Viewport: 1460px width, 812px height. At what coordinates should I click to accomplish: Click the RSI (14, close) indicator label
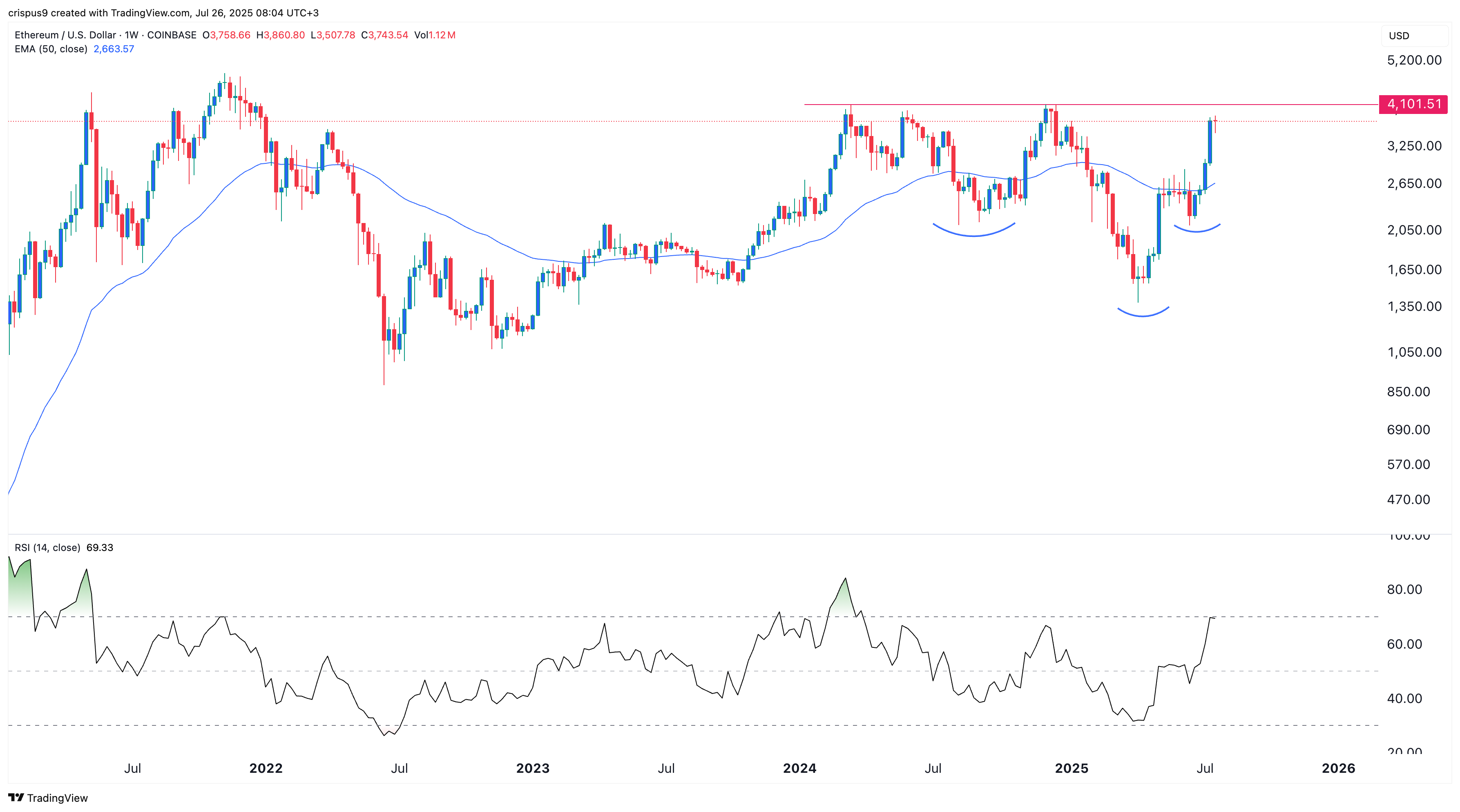[48, 547]
